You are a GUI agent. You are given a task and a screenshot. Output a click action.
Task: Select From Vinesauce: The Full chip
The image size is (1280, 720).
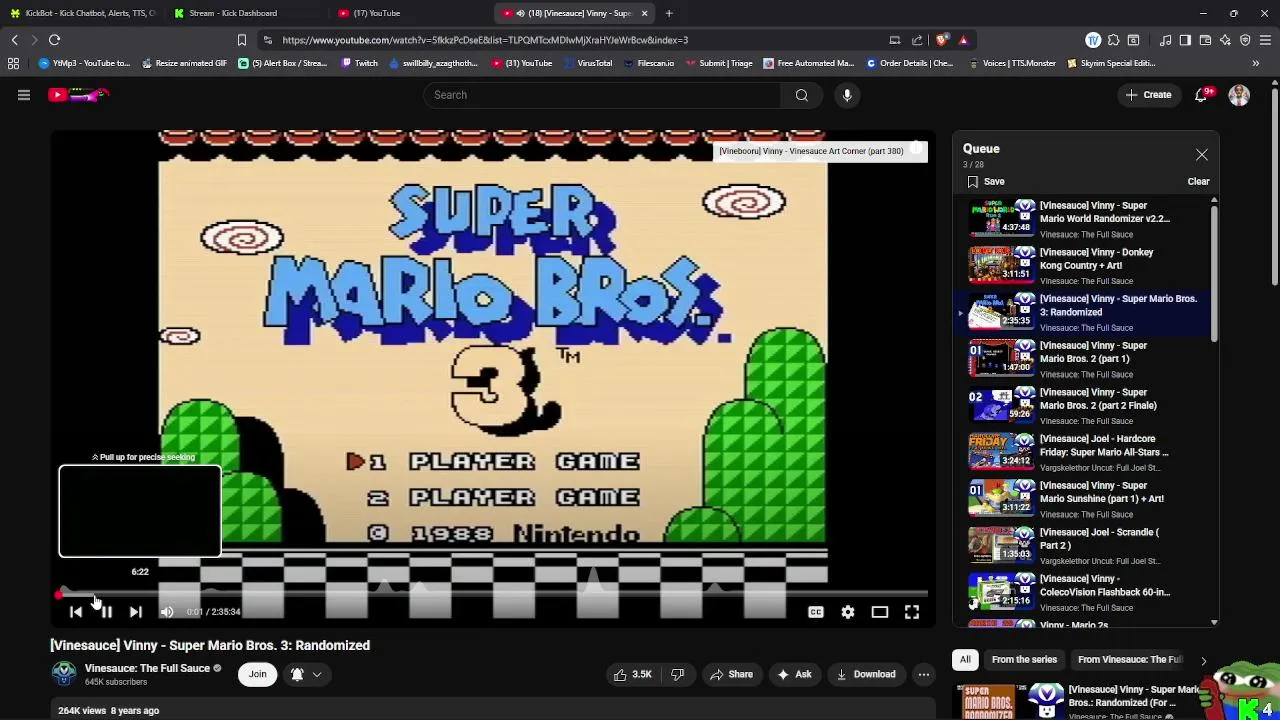[x=1130, y=660]
